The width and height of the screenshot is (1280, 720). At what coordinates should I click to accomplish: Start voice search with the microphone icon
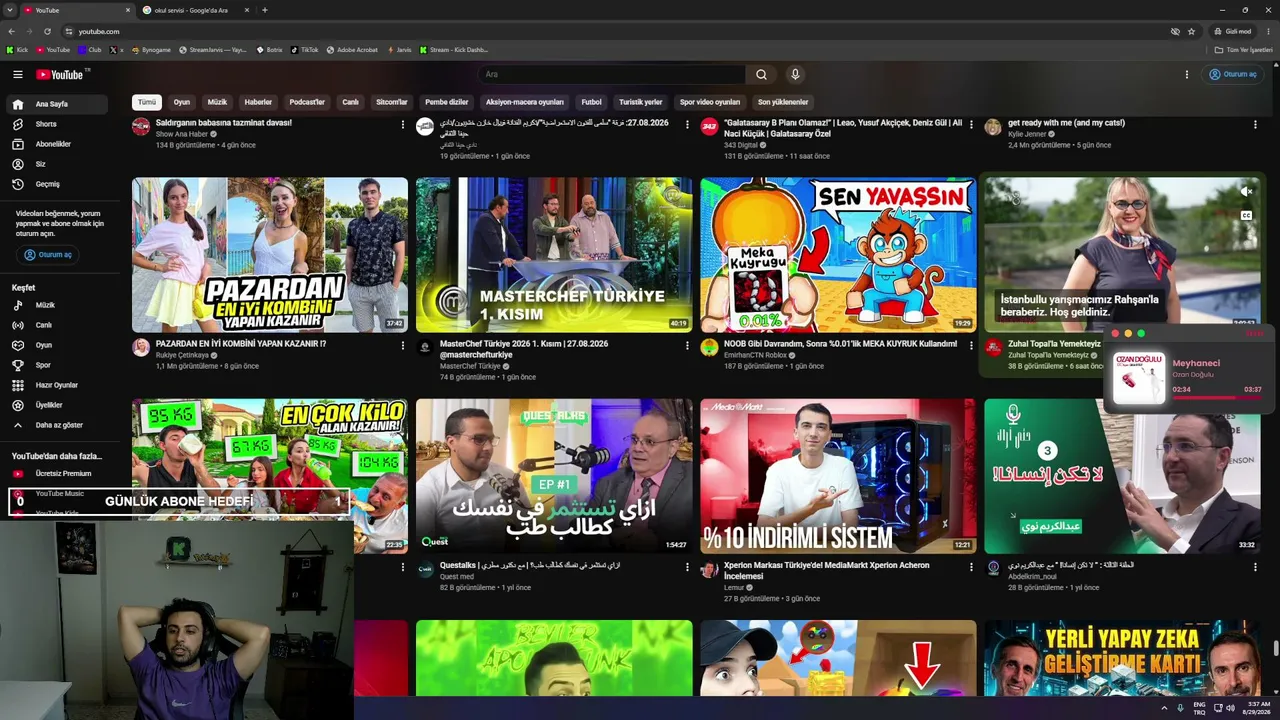pos(795,74)
